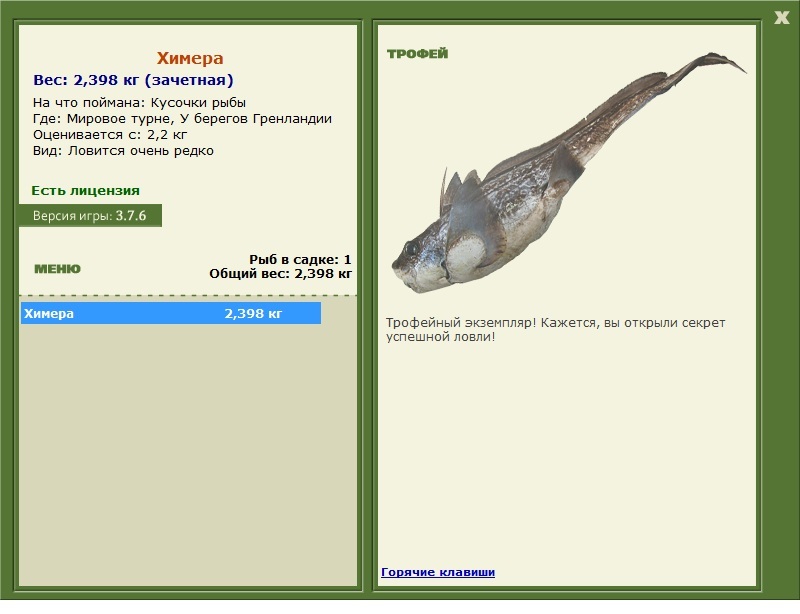Click the Где: Мировое турне location line
800x614 pixels.
tap(182, 119)
